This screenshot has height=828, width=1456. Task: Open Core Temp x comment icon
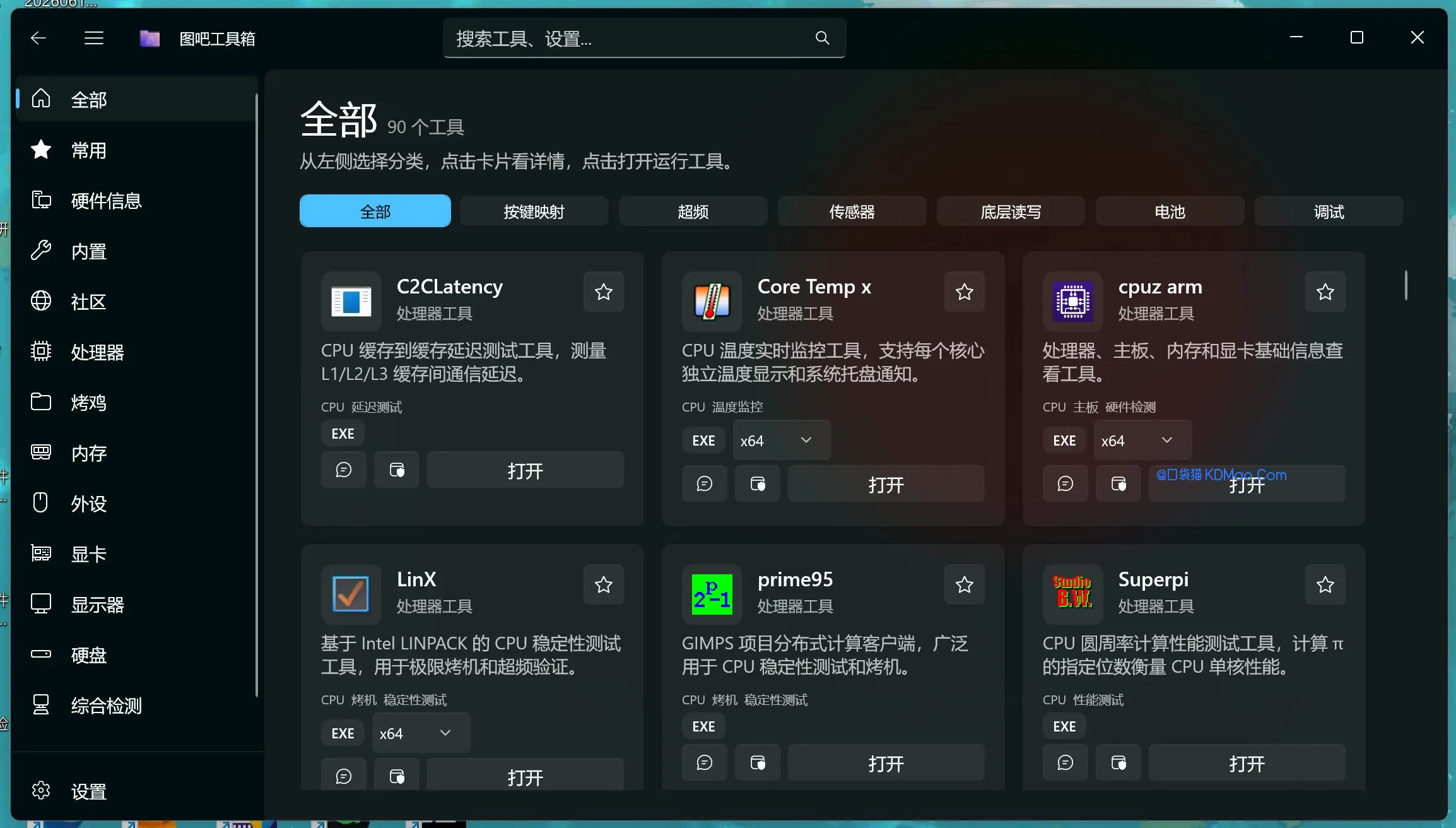[705, 483]
